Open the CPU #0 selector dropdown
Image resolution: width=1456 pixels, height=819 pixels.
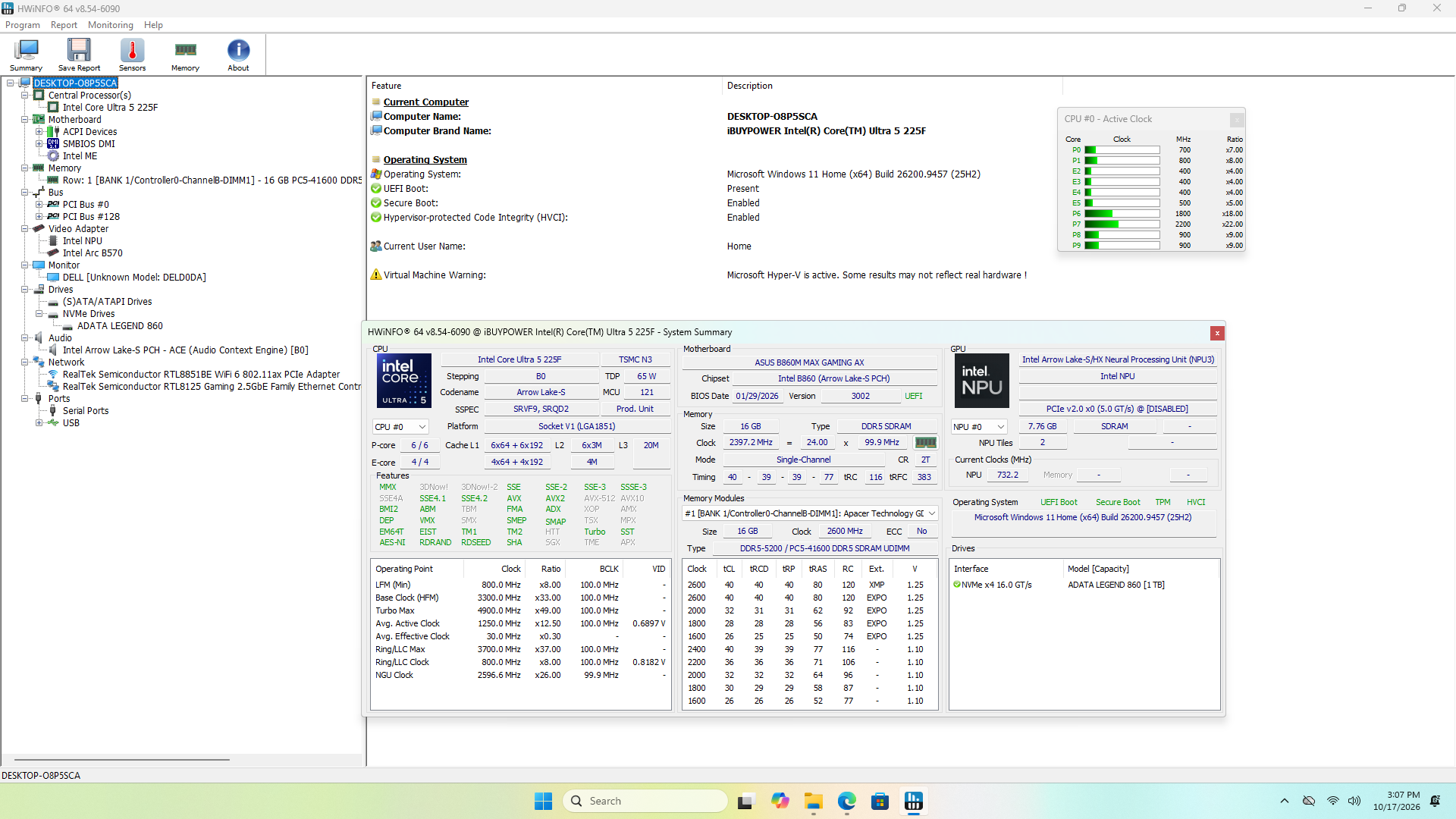[400, 427]
